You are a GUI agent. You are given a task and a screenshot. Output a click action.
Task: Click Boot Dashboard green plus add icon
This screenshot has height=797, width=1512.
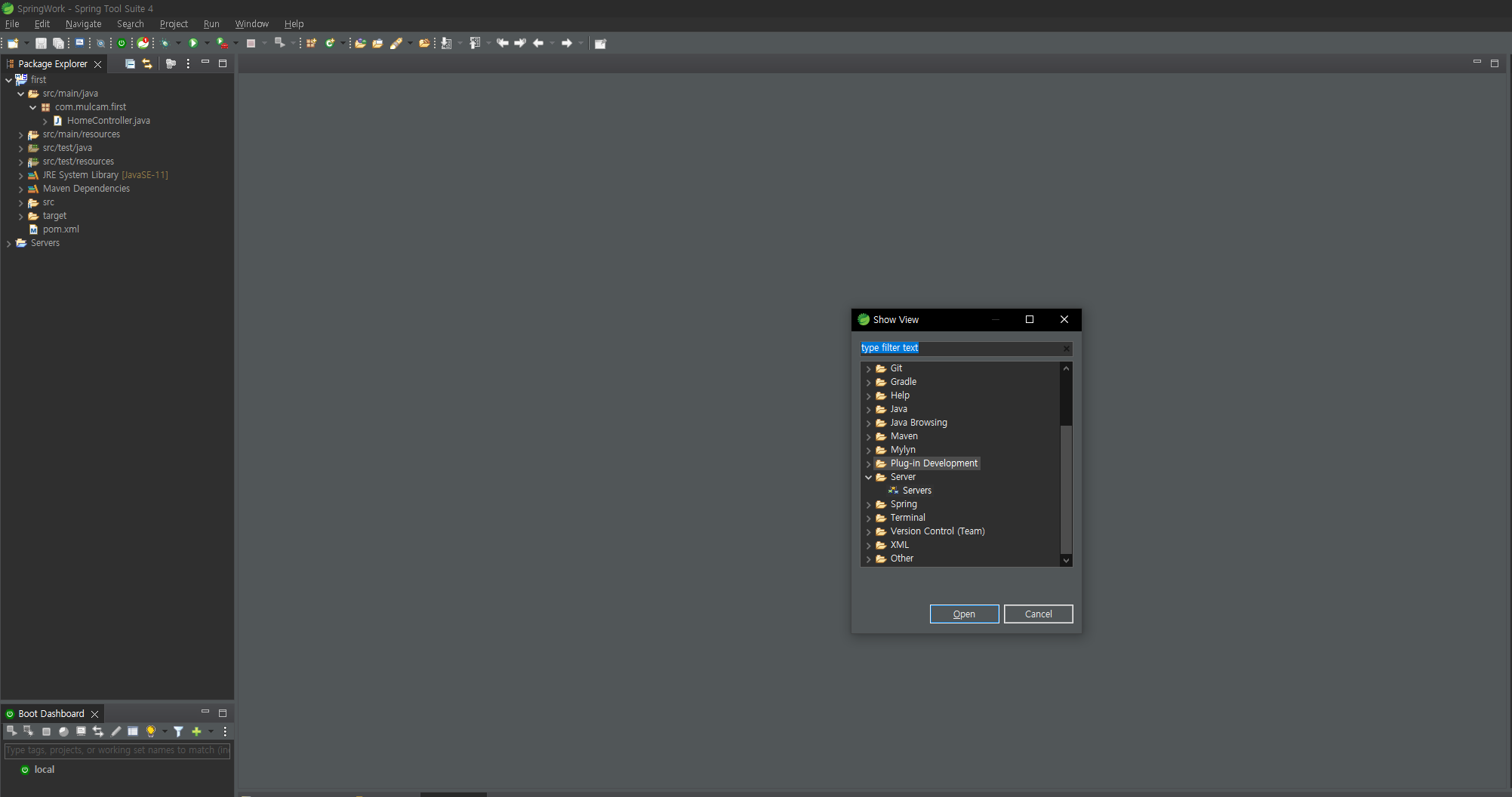pos(196,731)
